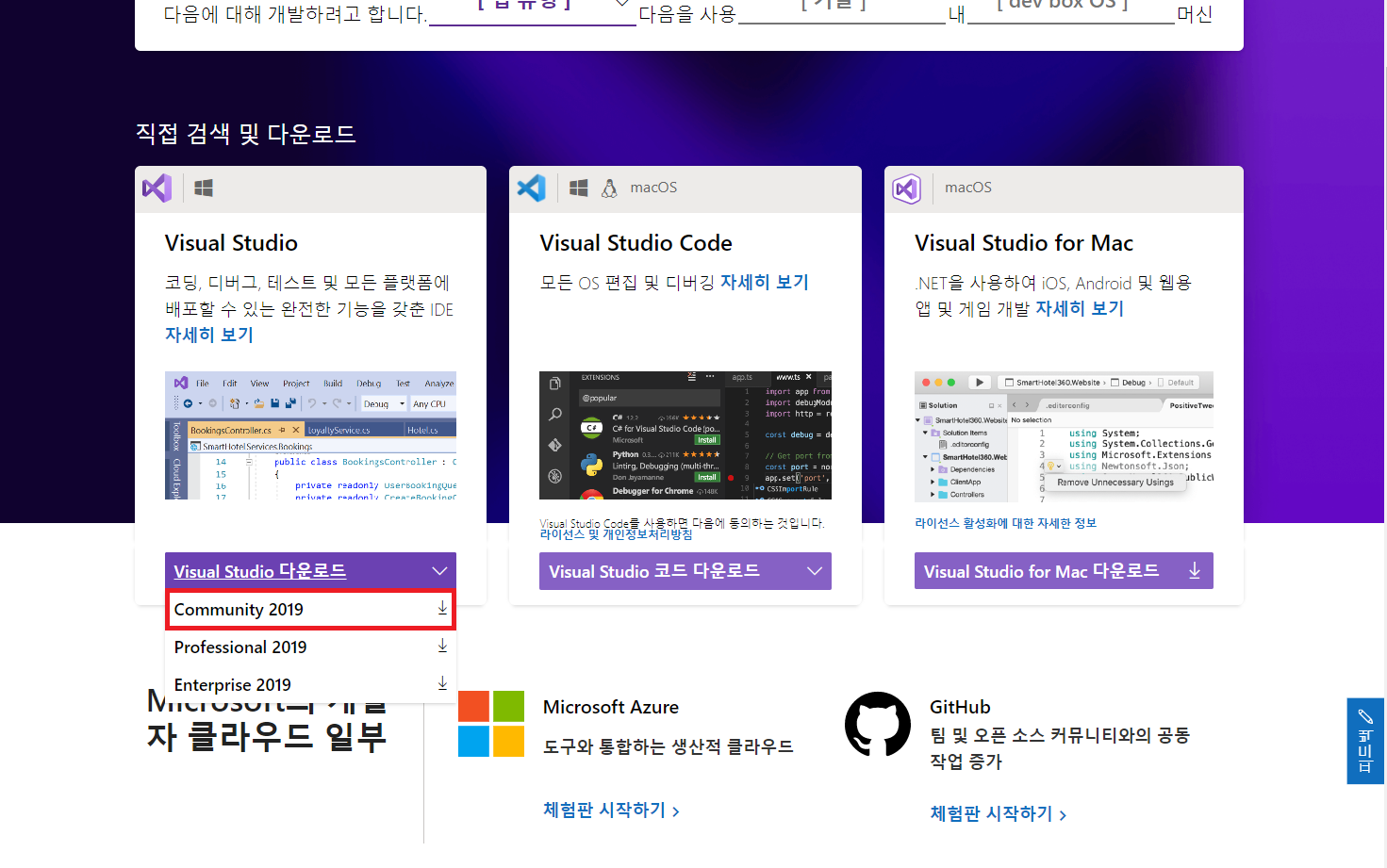This screenshot has width=1387, height=868.
Task: Click the Visual Studio Code blue logo
Action: click(532, 188)
